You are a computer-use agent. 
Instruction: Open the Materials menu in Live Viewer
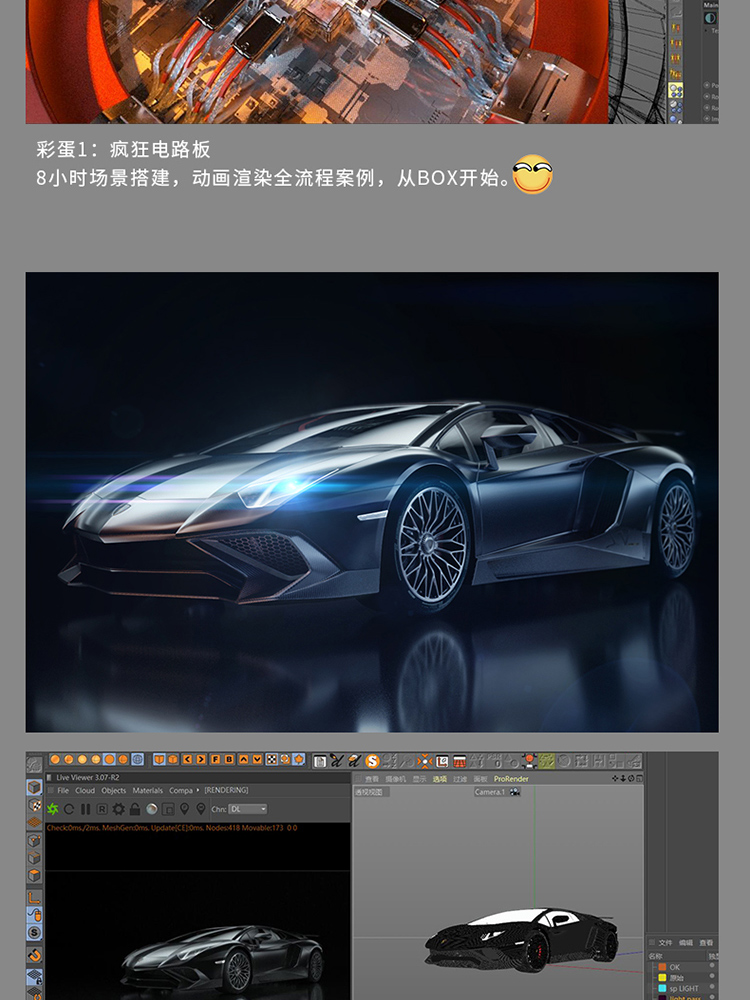[147, 790]
